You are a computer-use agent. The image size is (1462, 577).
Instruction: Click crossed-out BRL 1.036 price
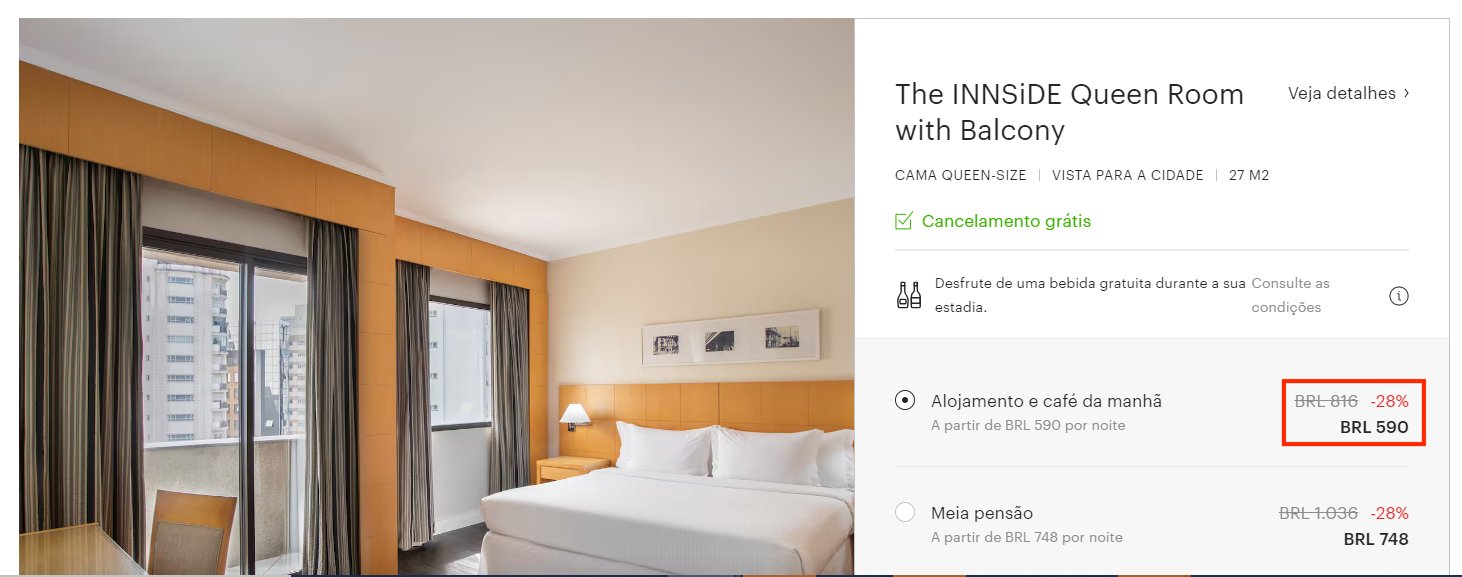1318,513
